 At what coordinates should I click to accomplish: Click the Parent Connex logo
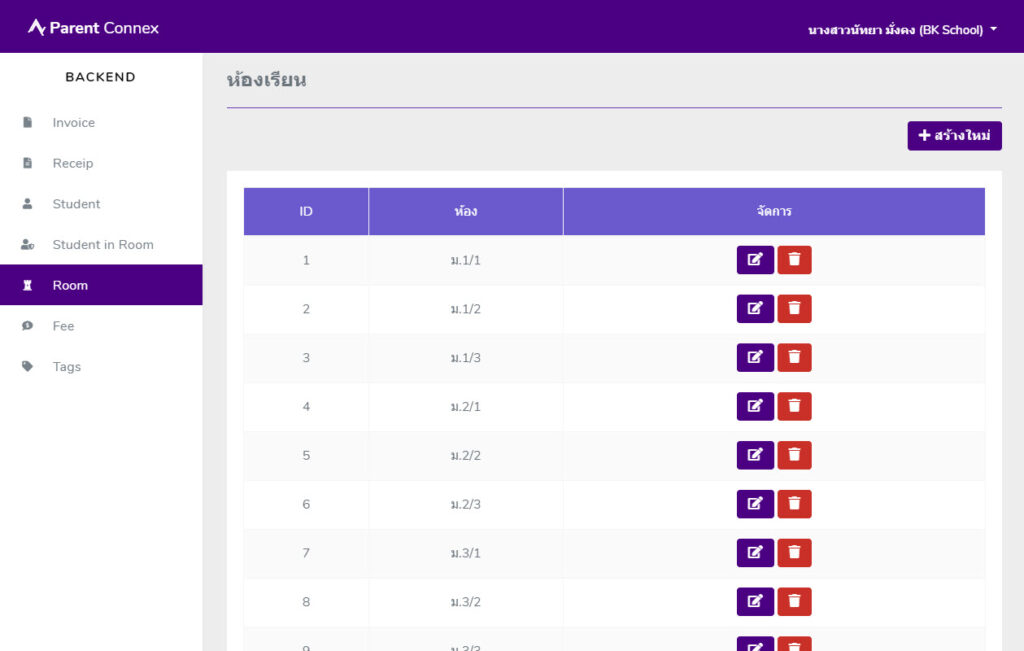[93, 28]
